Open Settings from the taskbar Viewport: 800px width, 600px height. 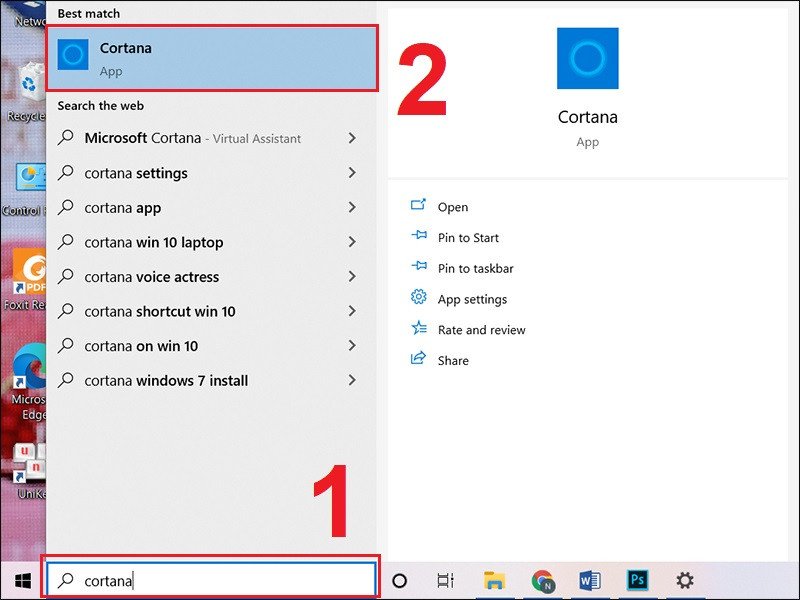tap(684, 581)
